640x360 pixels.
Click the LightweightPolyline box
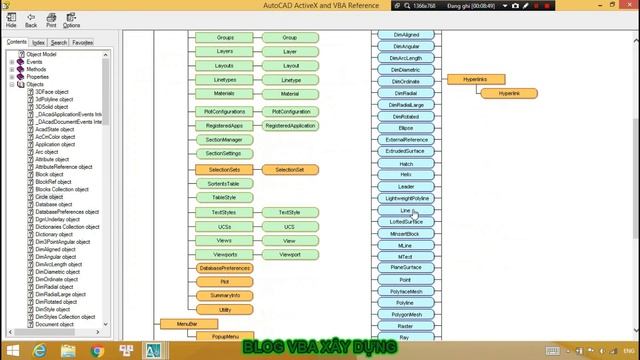point(406,198)
